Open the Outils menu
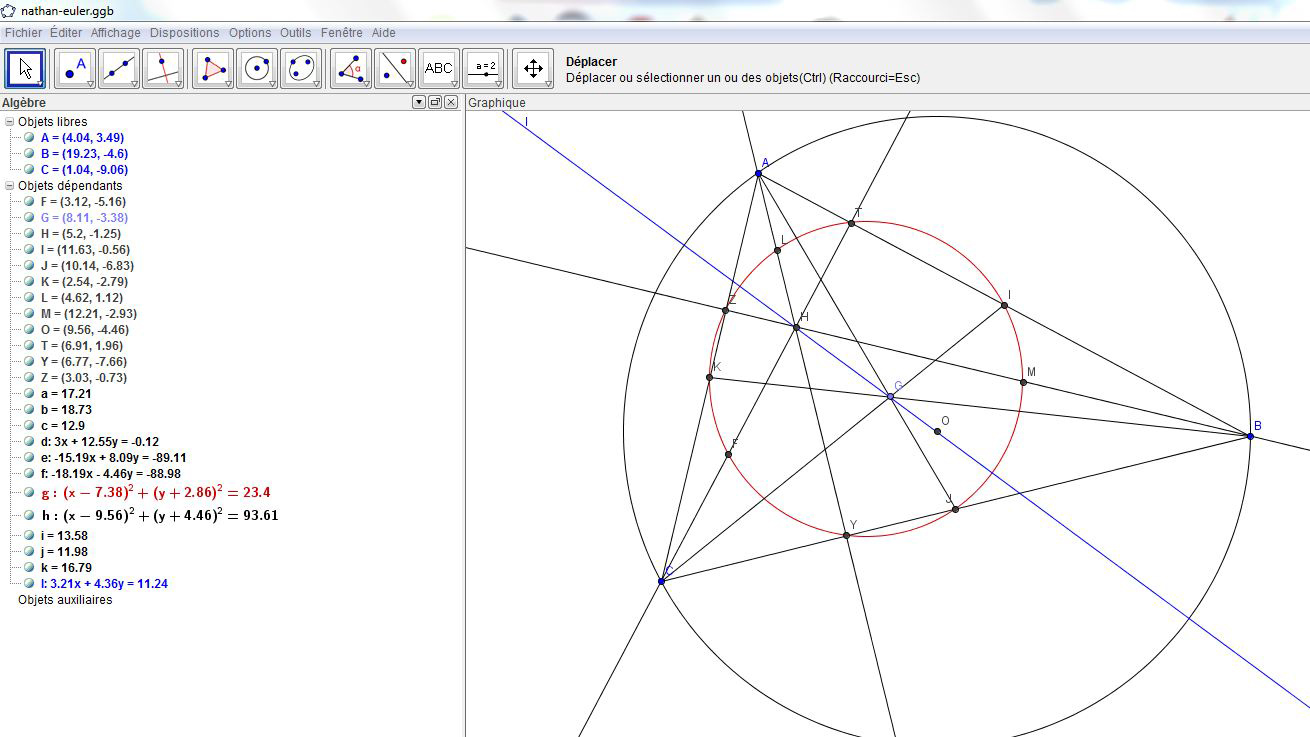The width and height of the screenshot is (1310, 737). (x=295, y=33)
